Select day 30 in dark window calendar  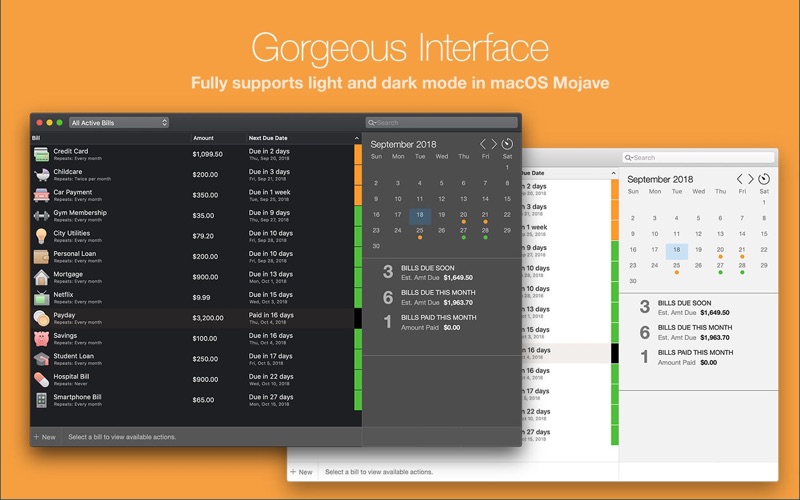[376, 246]
